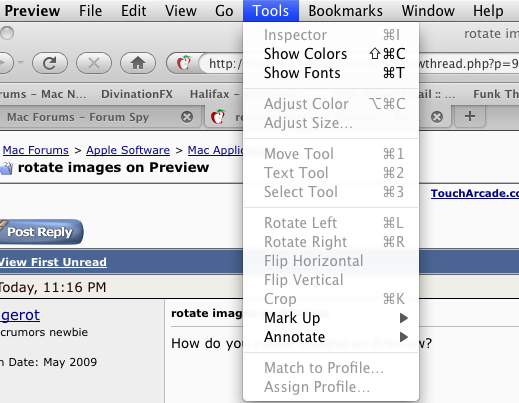
Task: Open the Preview application menu
Action: [x=32, y=11]
